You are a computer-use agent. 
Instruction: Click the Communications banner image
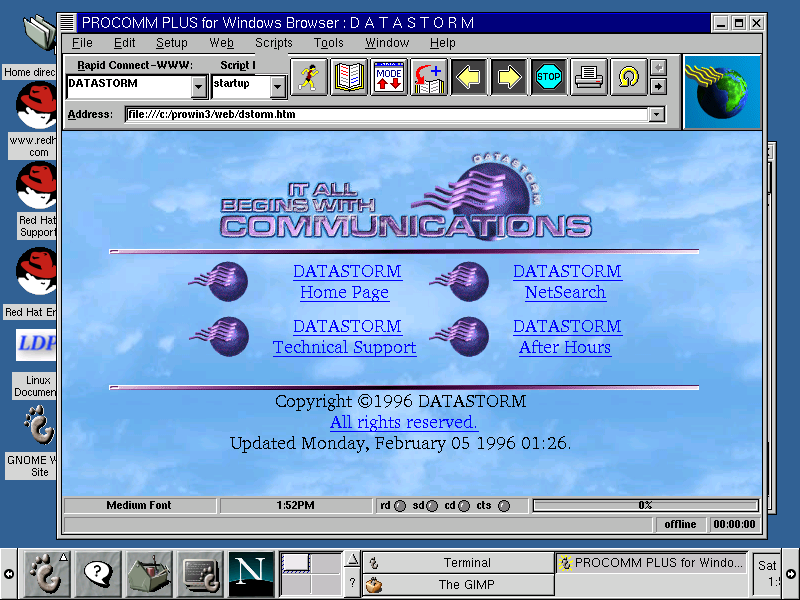406,196
